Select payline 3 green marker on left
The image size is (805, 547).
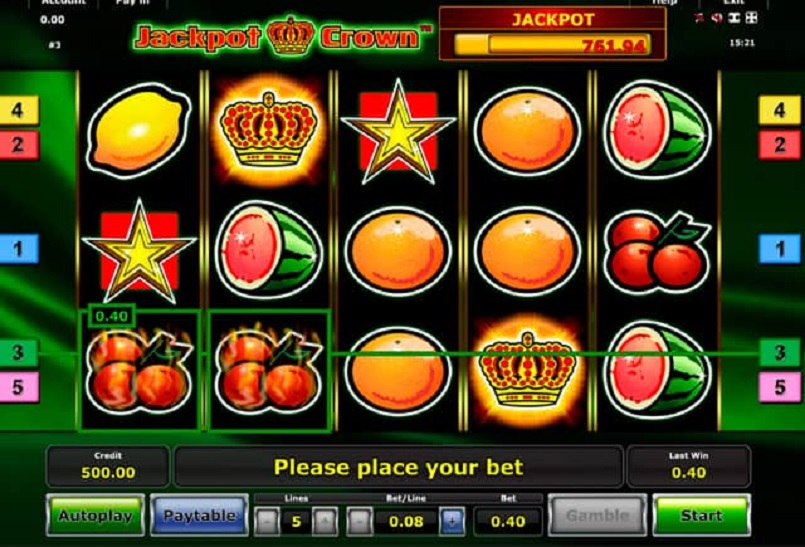pyautogui.click(x=19, y=352)
